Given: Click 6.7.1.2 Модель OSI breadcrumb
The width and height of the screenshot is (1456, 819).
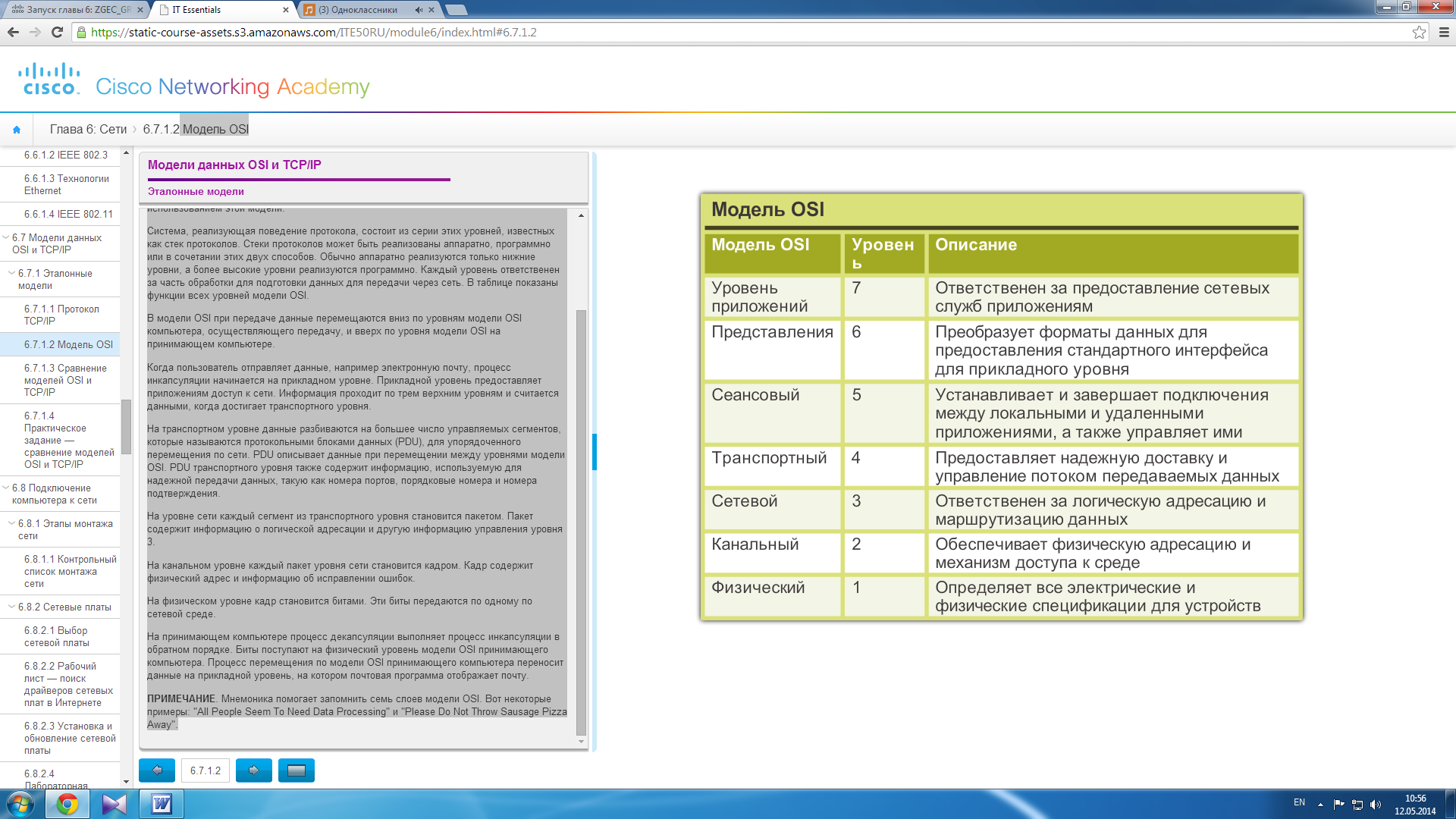Looking at the screenshot, I should 196,130.
